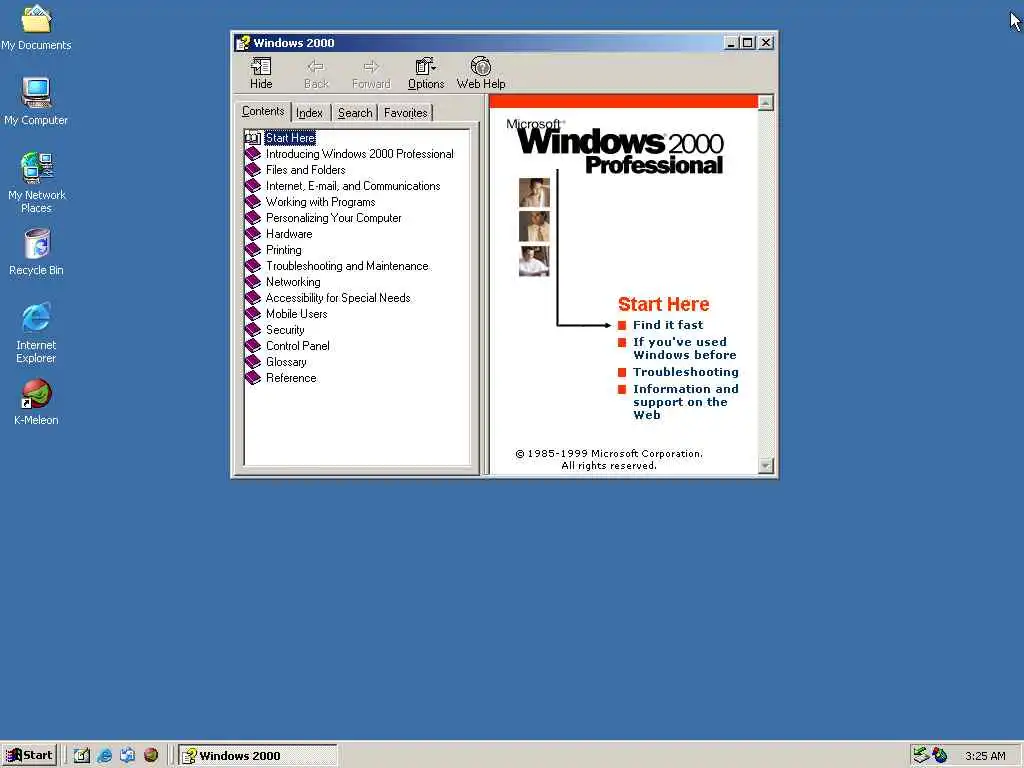1024x768 pixels.
Task: Open the Options toolbar menu
Action: [426, 73]
